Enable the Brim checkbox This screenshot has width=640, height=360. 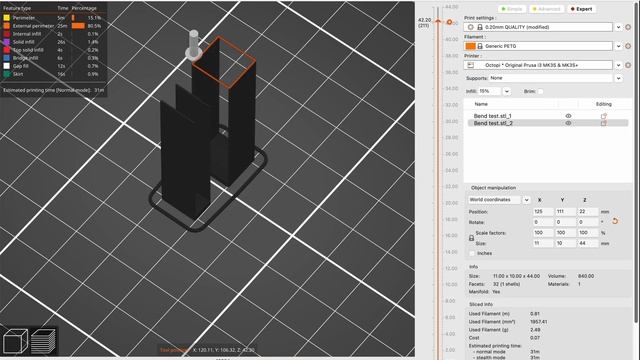(x=540, y=91)
